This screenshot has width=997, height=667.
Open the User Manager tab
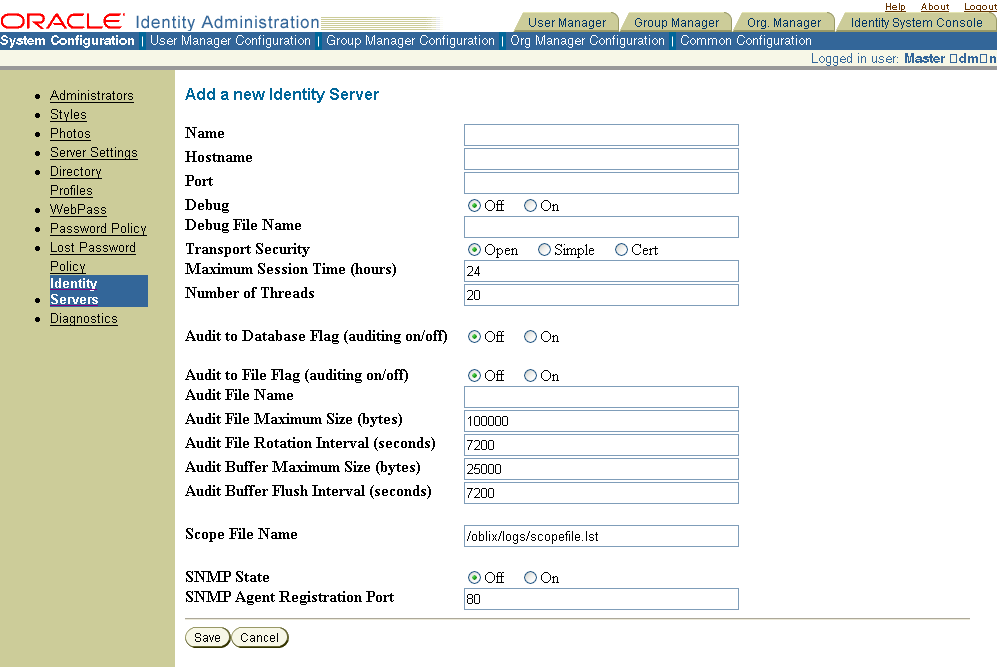[x=566, y=22]
